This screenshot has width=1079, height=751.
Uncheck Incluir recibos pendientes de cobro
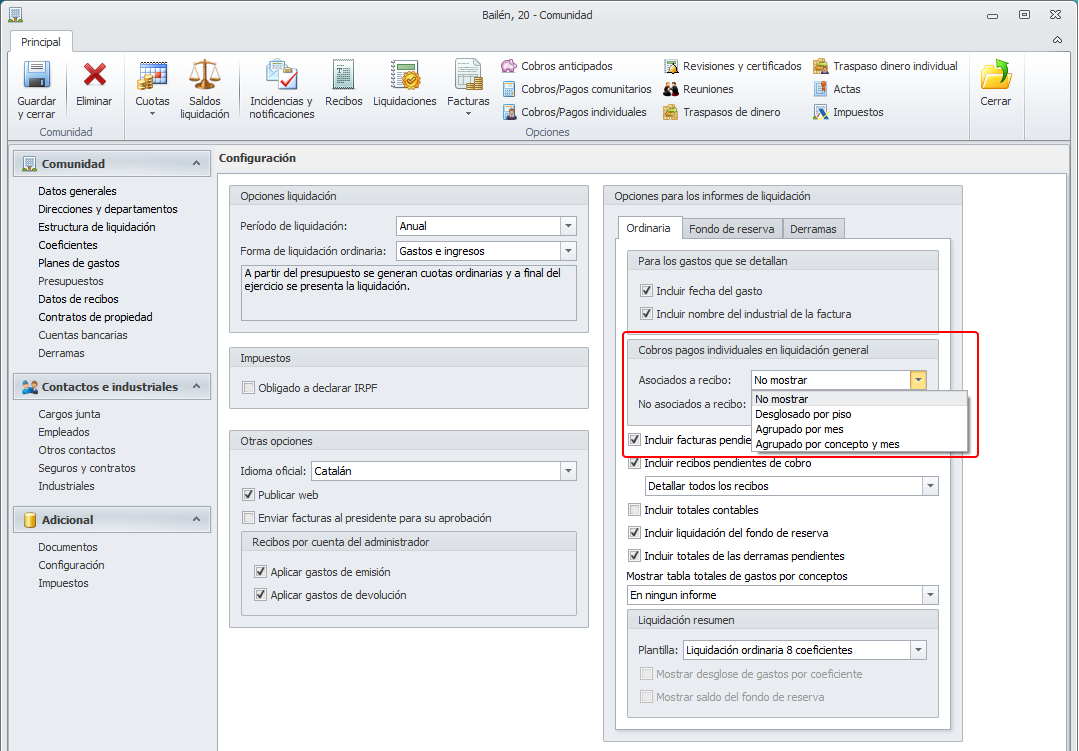[634, 463]
